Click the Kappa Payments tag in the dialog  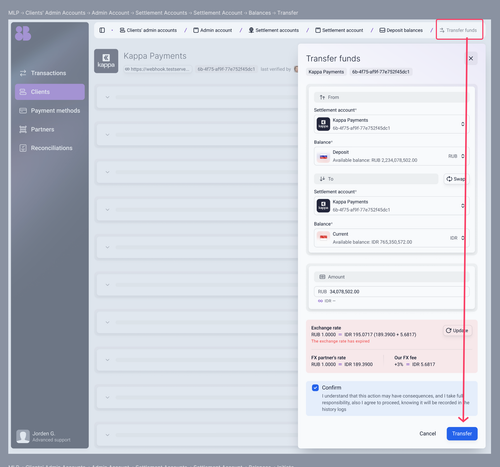(x=326, y=72)
